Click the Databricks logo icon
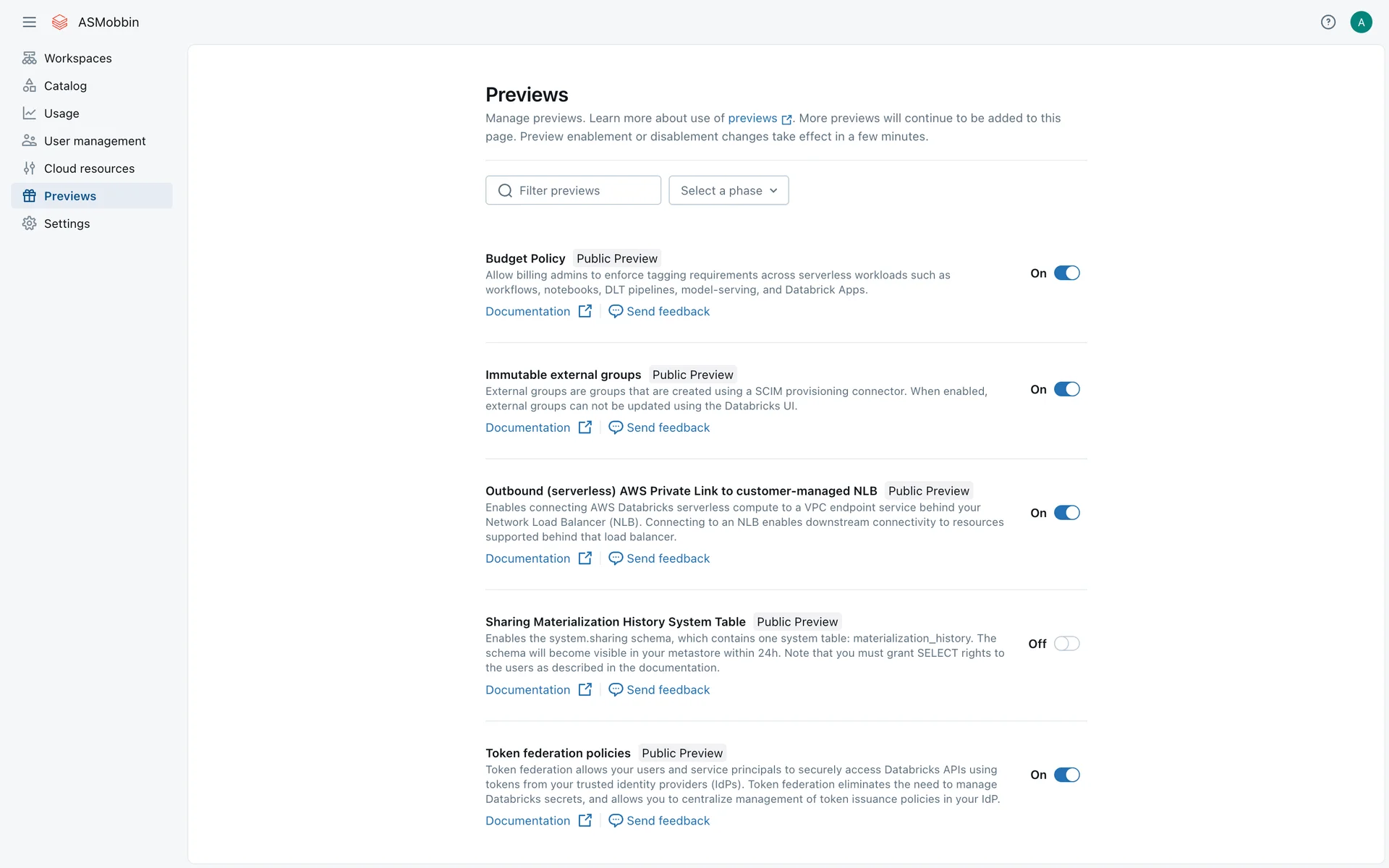 [60, 22]
